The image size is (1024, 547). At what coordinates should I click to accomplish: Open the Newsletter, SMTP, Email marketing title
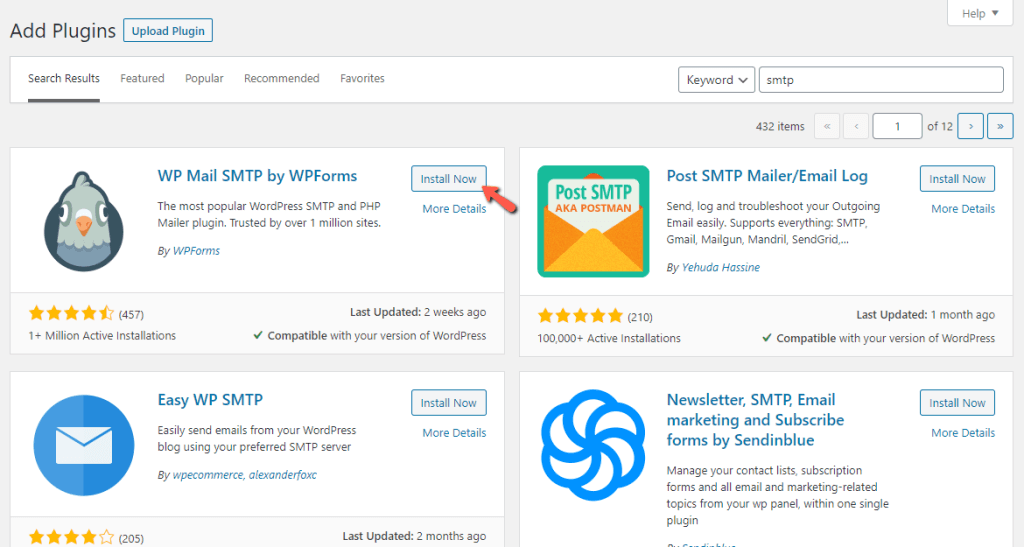coord(755,420)
